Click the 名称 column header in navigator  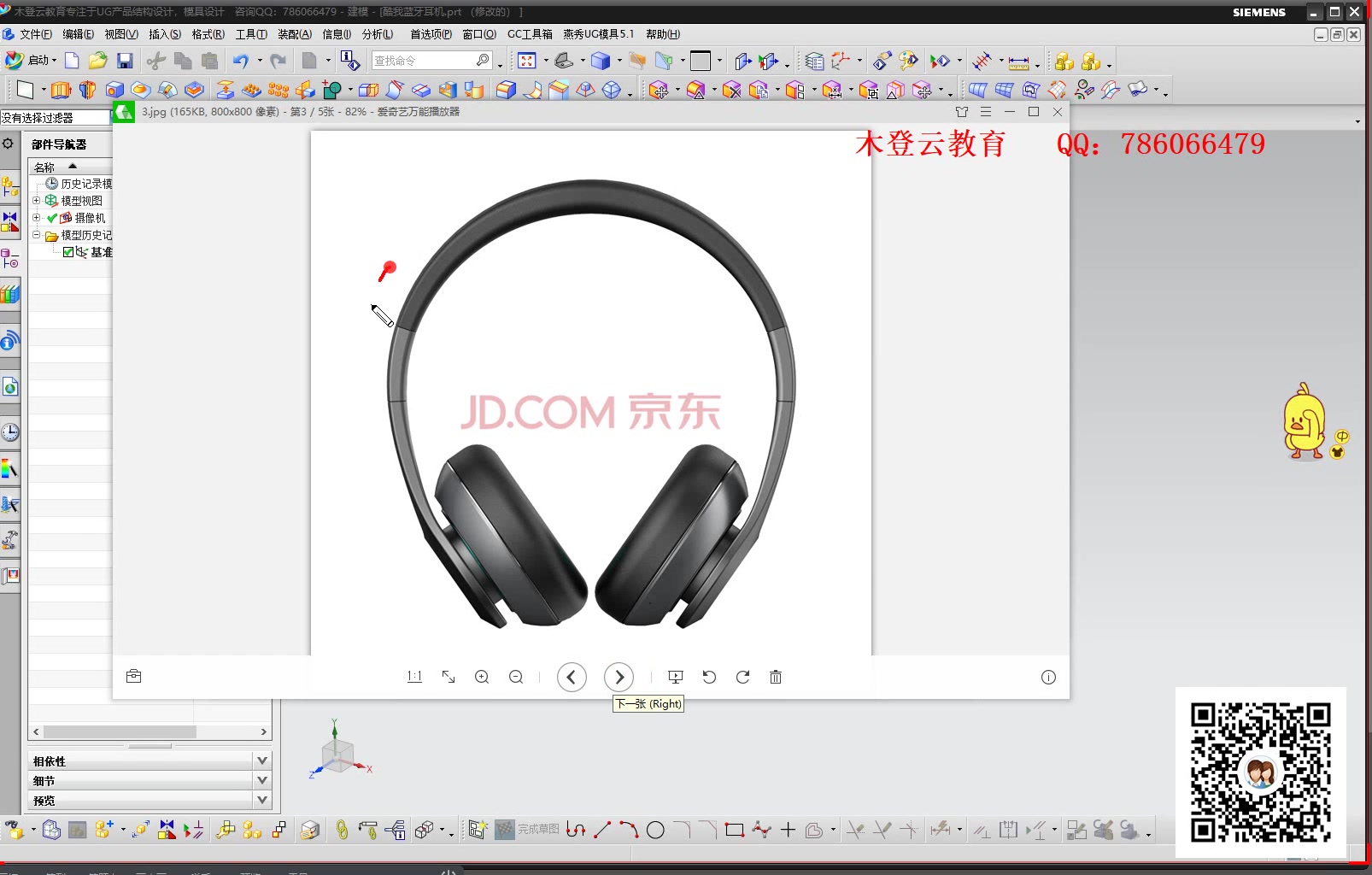pyautogui.click(x=70, y=167)
